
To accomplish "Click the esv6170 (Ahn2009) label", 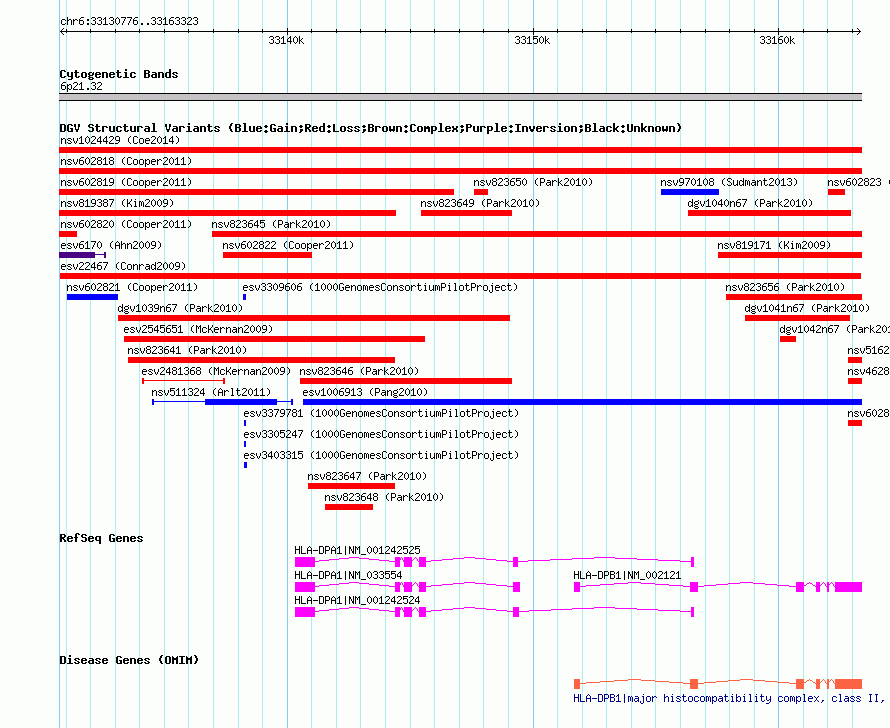I will coord(111,245).
